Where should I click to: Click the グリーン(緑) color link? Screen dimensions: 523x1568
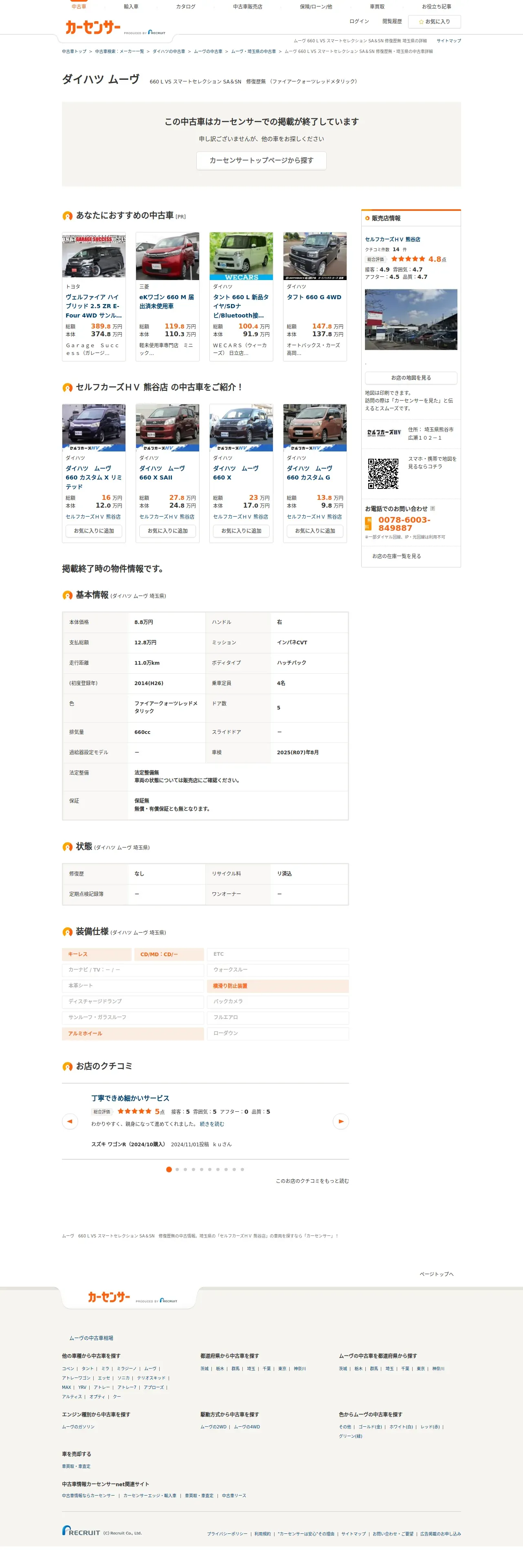click(351, 1436)
